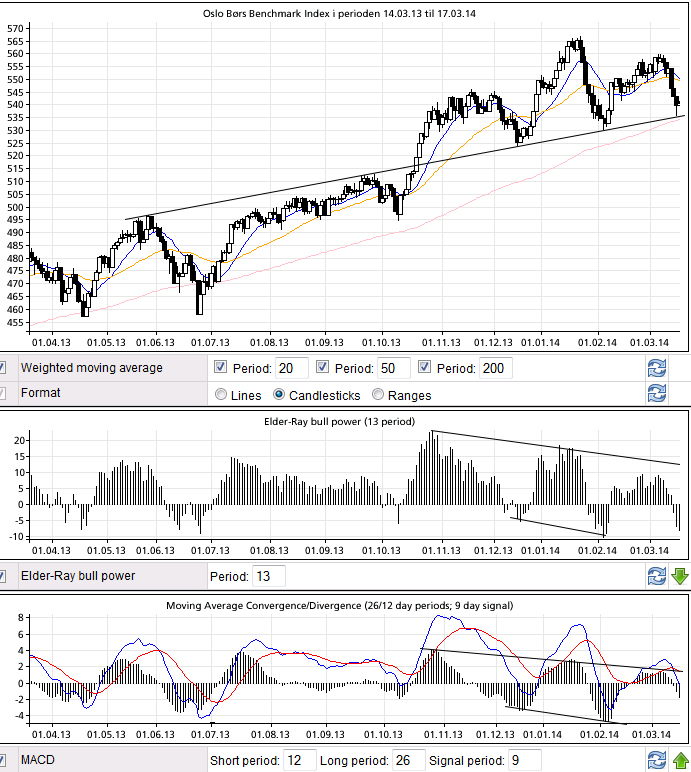Image resolution: width=691 pixels, height=772 pixels.
Task: Toggle the Elder-Ray bull power row checkbox
Action: (3, 576)
